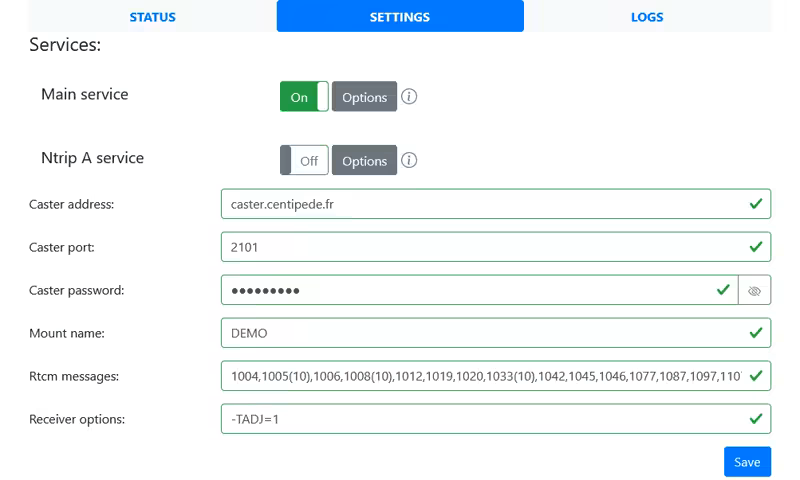Click the Caster address field
800x480 pixels.
click(x=480, y=204)
